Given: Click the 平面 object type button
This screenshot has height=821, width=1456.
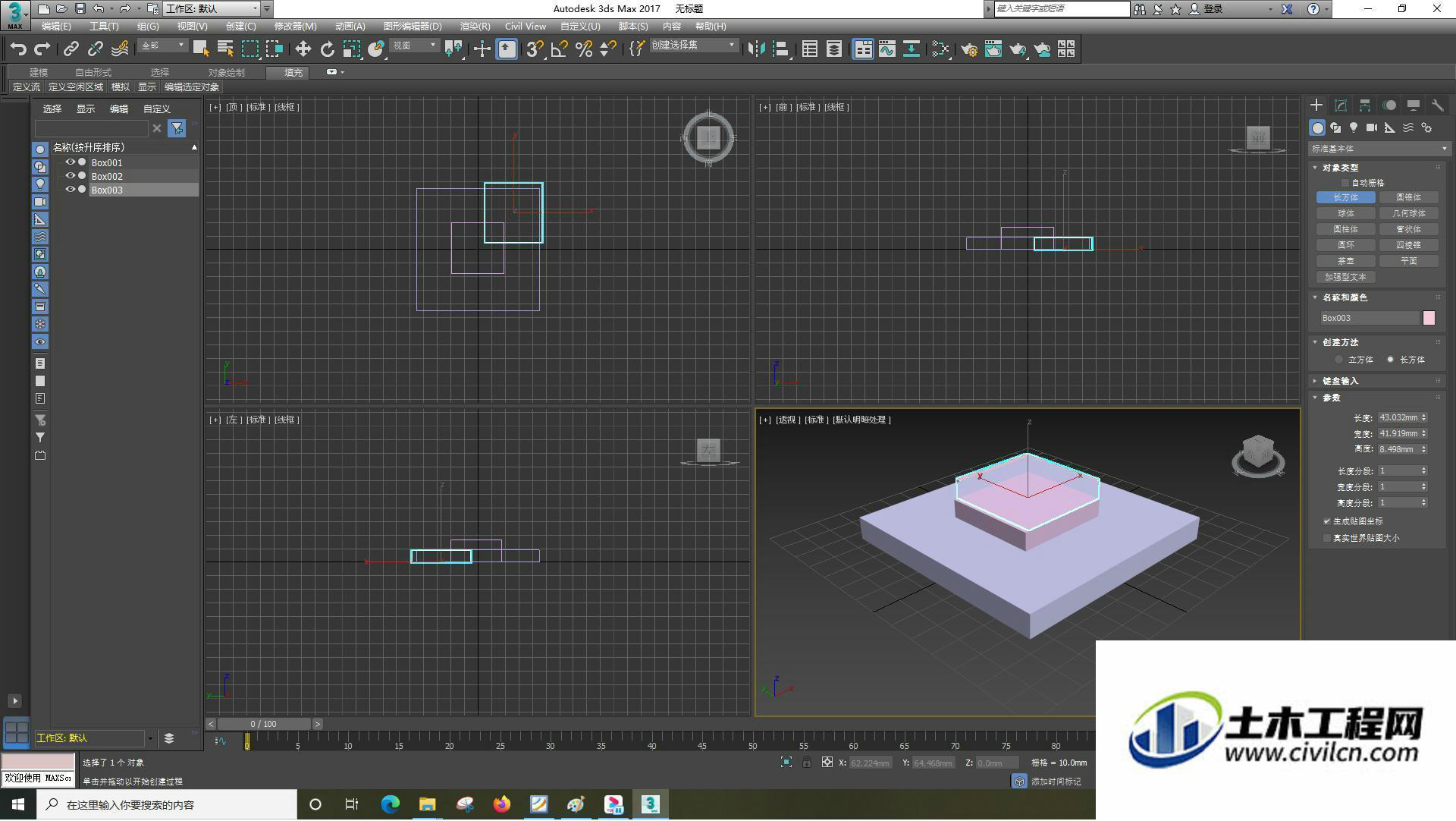Looking at the screenshot, I should 1408,261.
